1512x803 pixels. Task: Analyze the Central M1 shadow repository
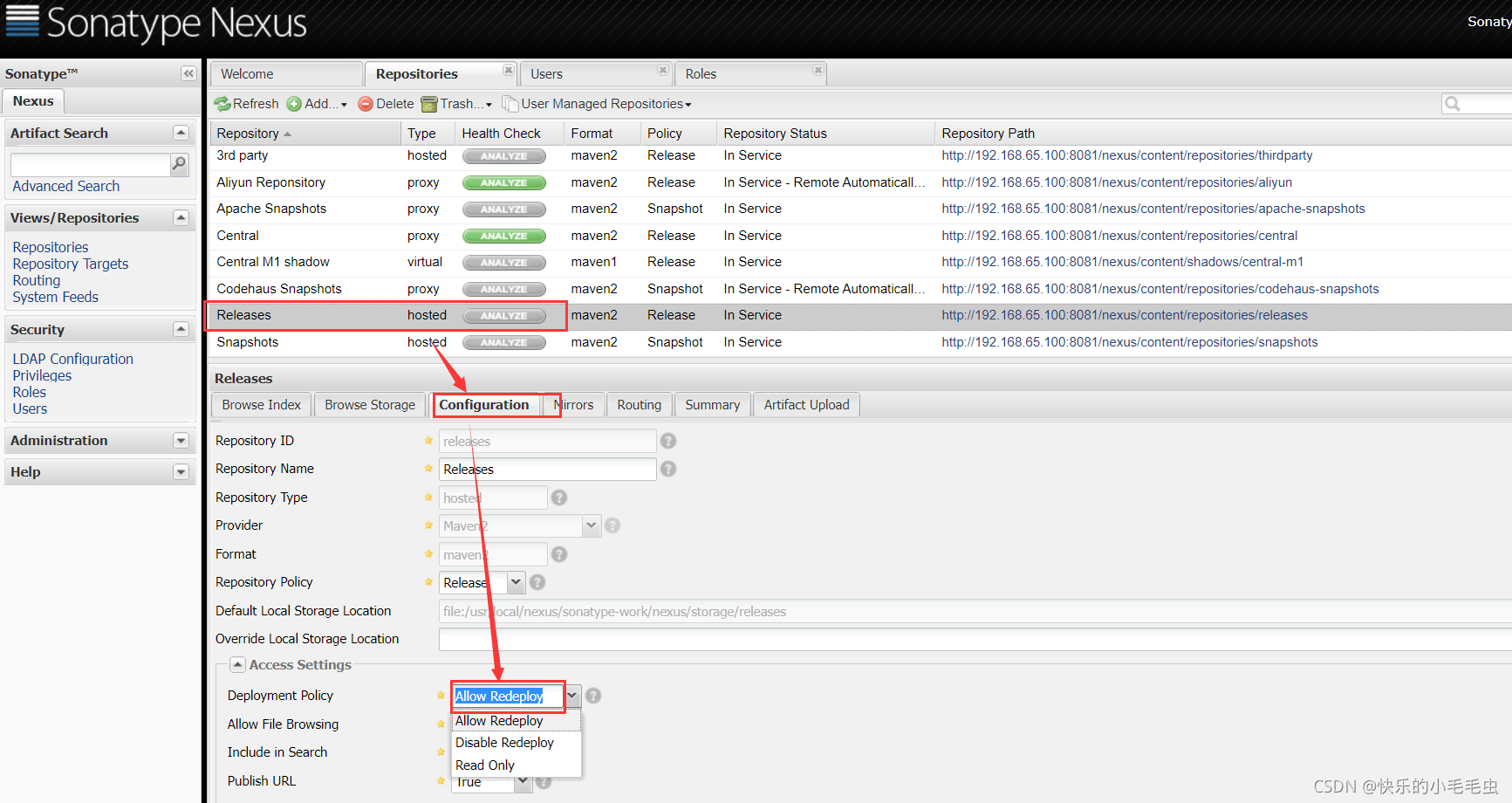pyautogui.click(x=503, y=263)
